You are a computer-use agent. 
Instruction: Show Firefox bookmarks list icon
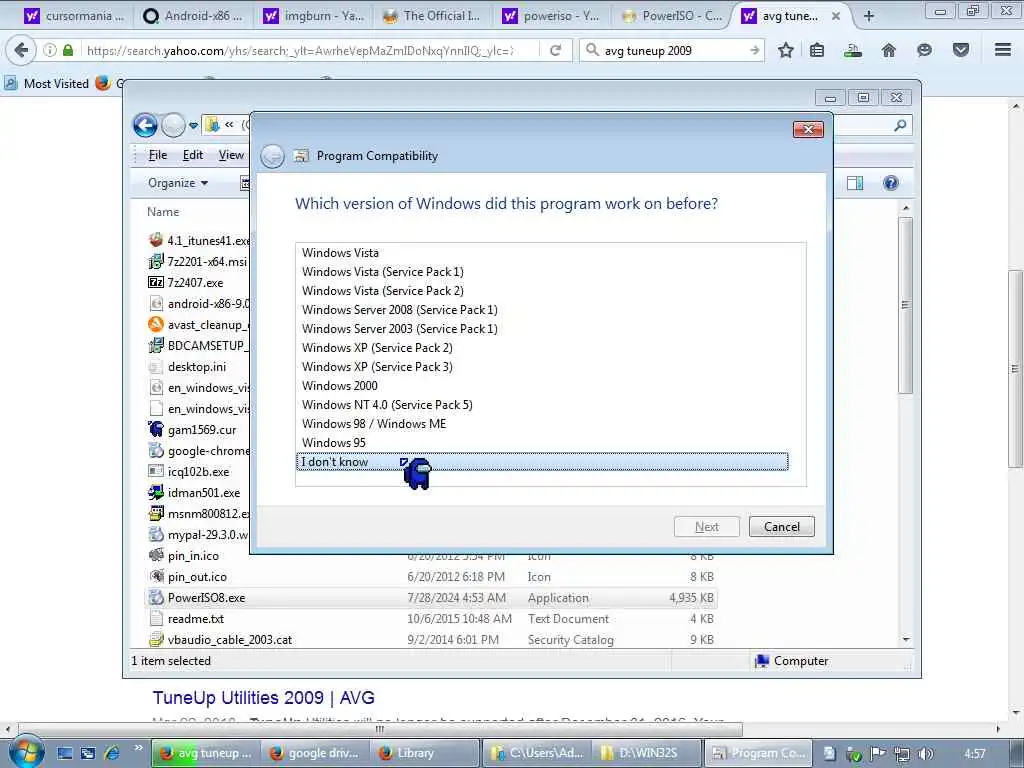(x=817, y=50)
